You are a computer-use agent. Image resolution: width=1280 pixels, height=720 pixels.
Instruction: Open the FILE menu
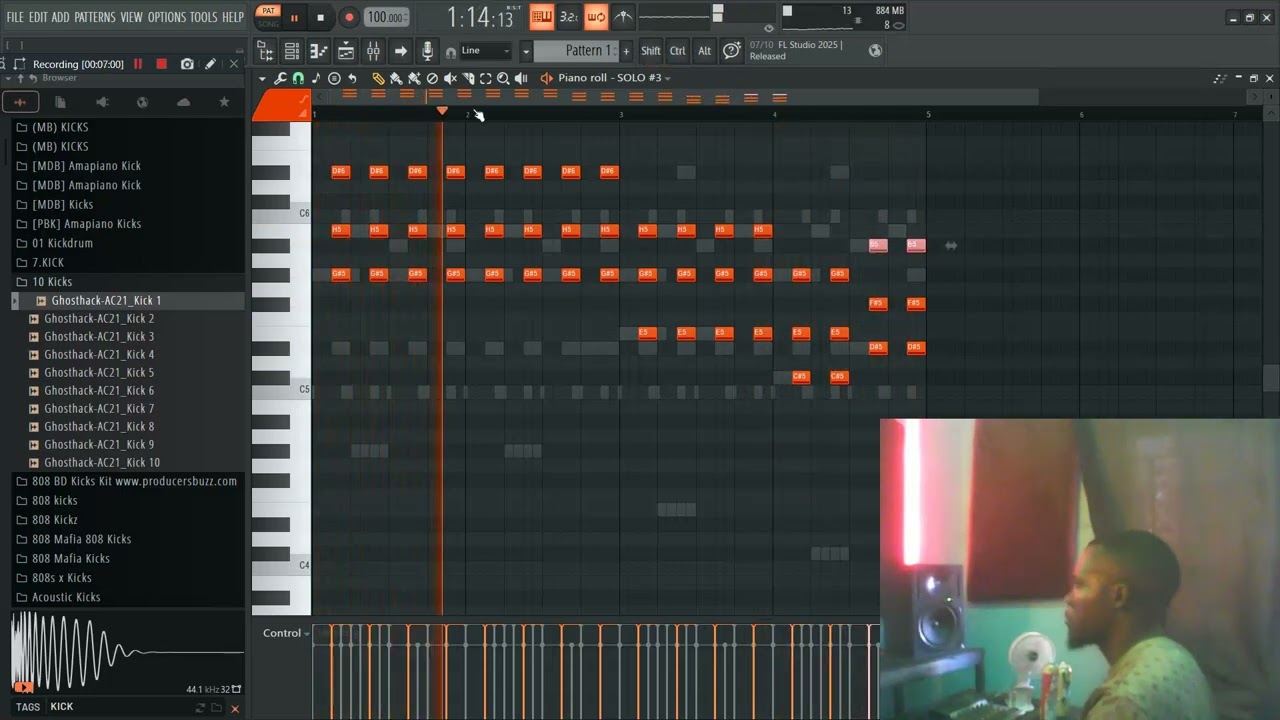click(15, 17)
